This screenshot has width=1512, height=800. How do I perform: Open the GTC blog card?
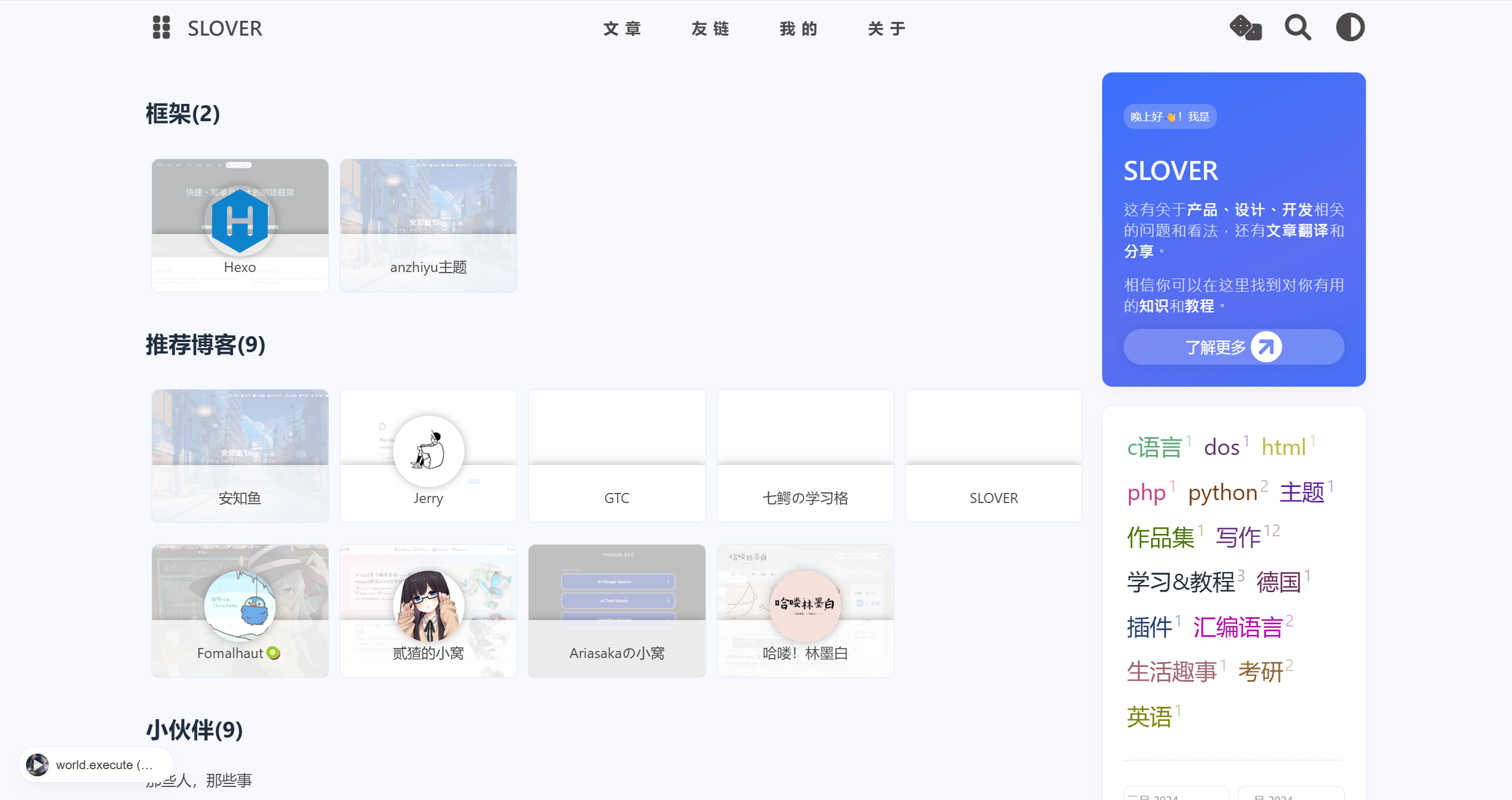pyautogui.click(x=616, y=456)
